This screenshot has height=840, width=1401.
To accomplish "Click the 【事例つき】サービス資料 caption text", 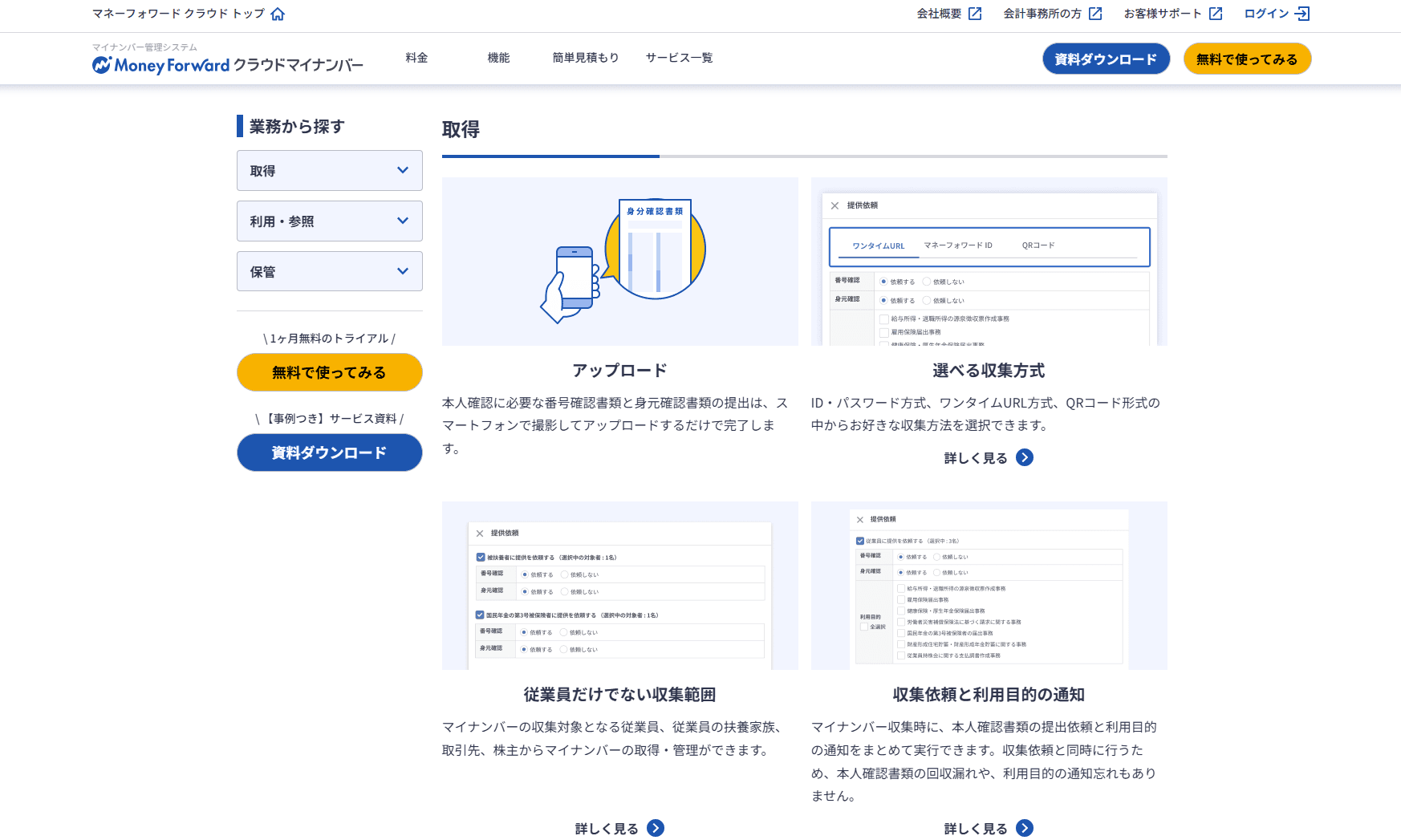I will tap(330, 418).
